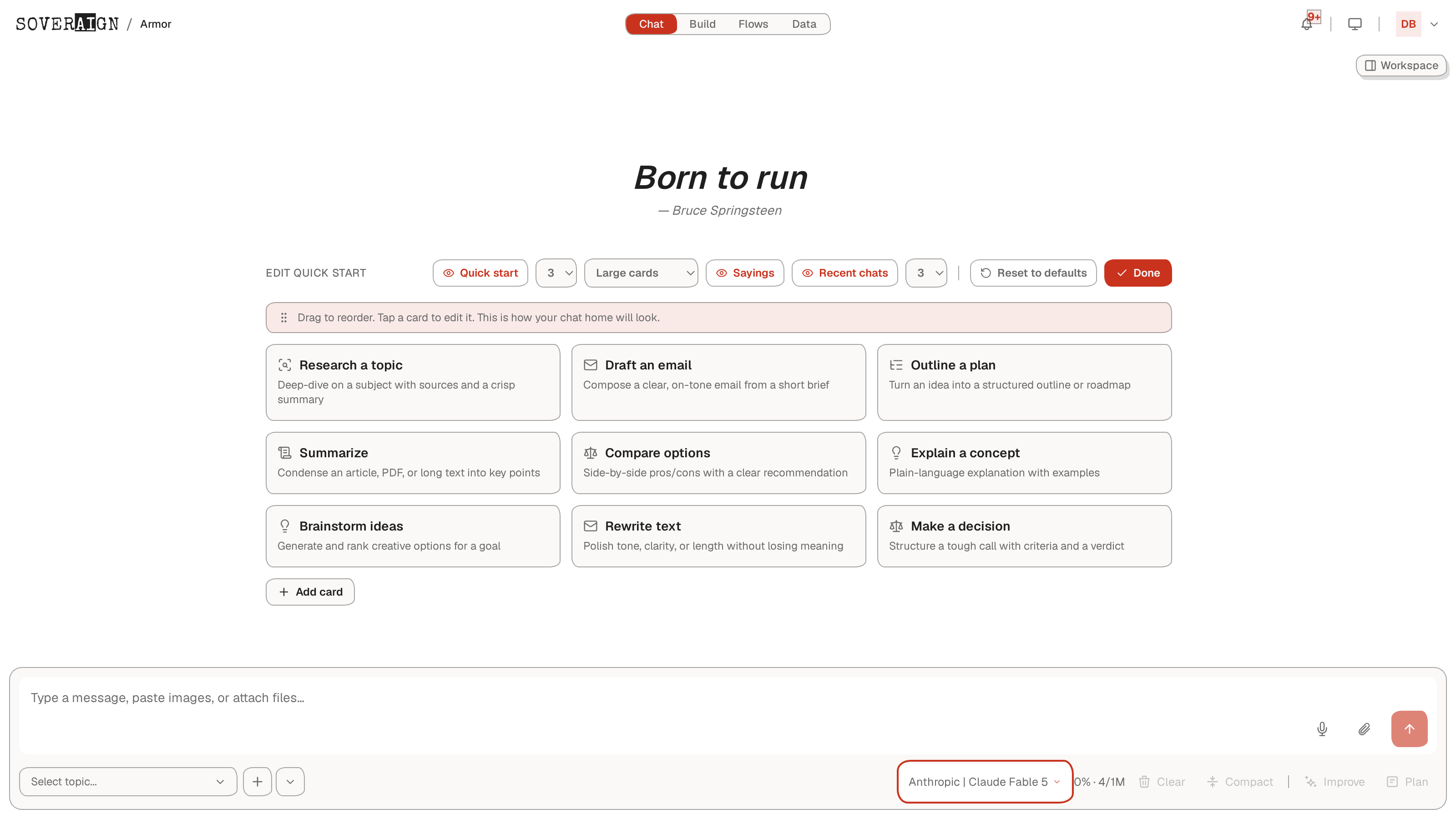Click the paperclip attach files icon

(x=1365, y=729)
